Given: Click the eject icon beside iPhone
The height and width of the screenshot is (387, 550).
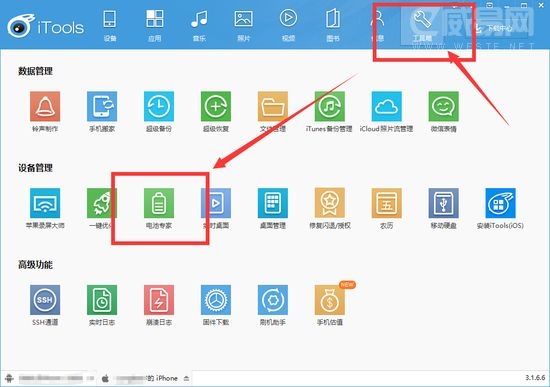Looking at the screenshot, I should click(186, 378).
